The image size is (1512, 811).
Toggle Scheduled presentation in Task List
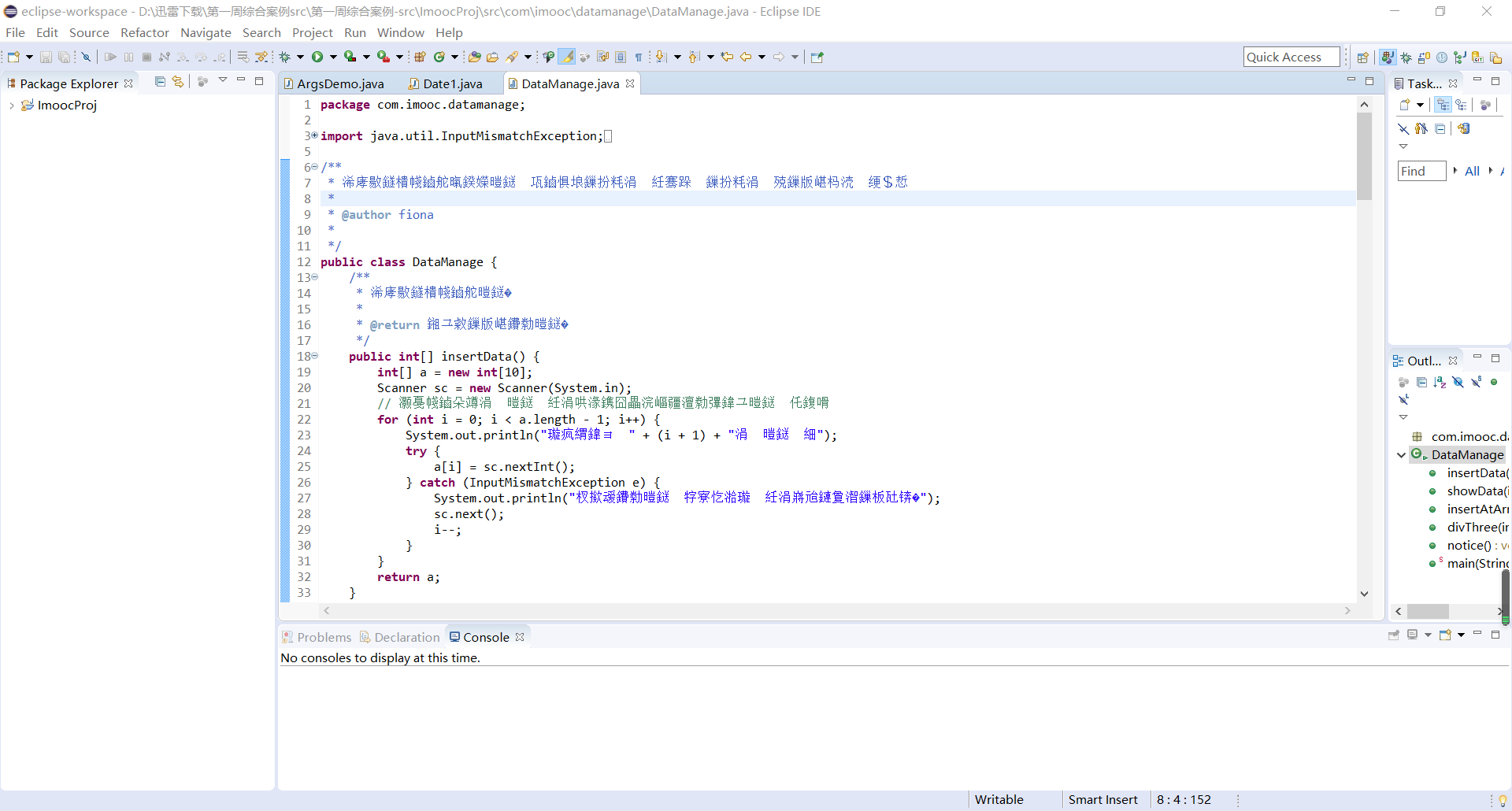pyautogui.click(x=1462, y=105)
